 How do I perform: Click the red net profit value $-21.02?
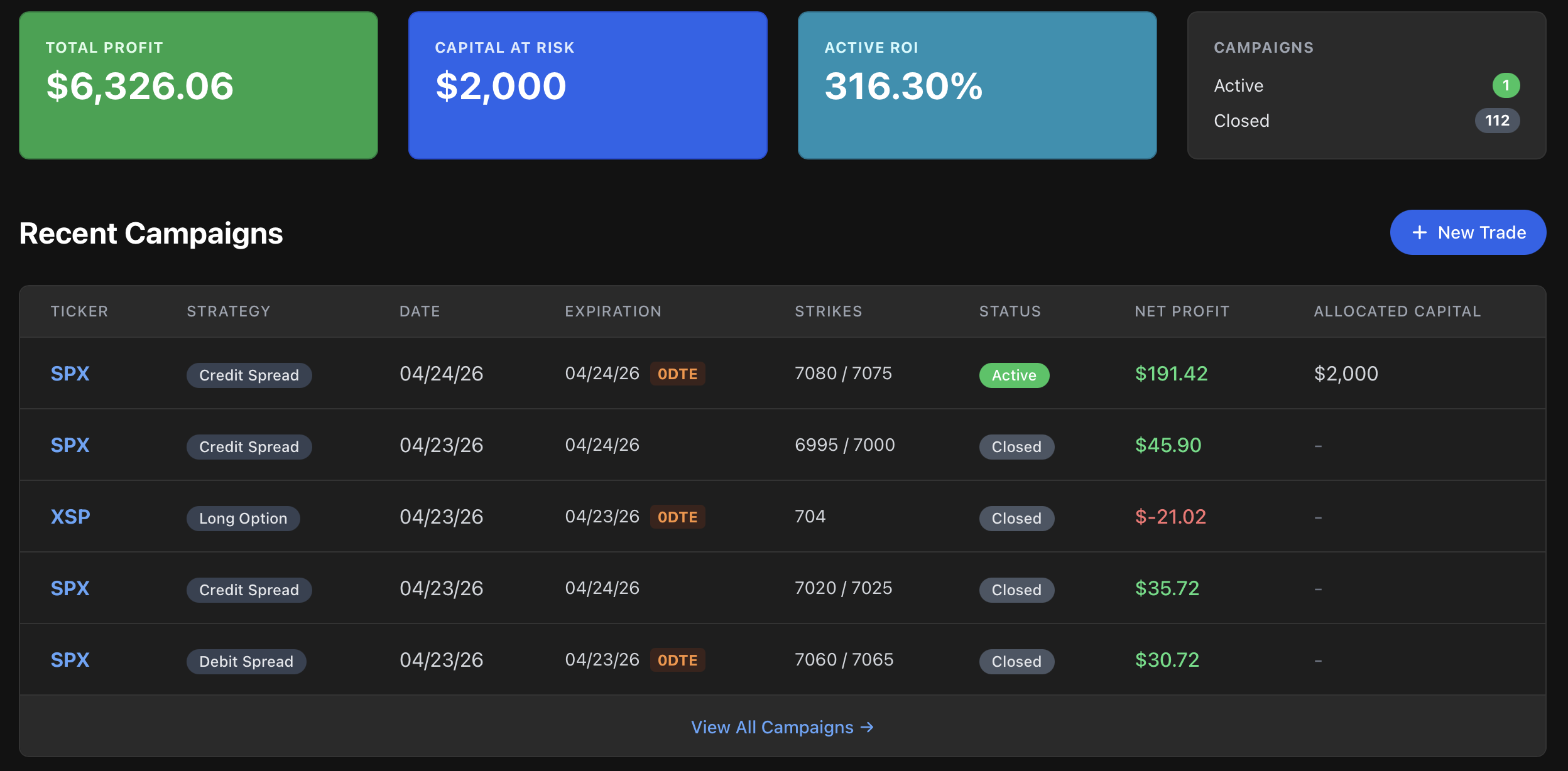tap(1170, 517)
